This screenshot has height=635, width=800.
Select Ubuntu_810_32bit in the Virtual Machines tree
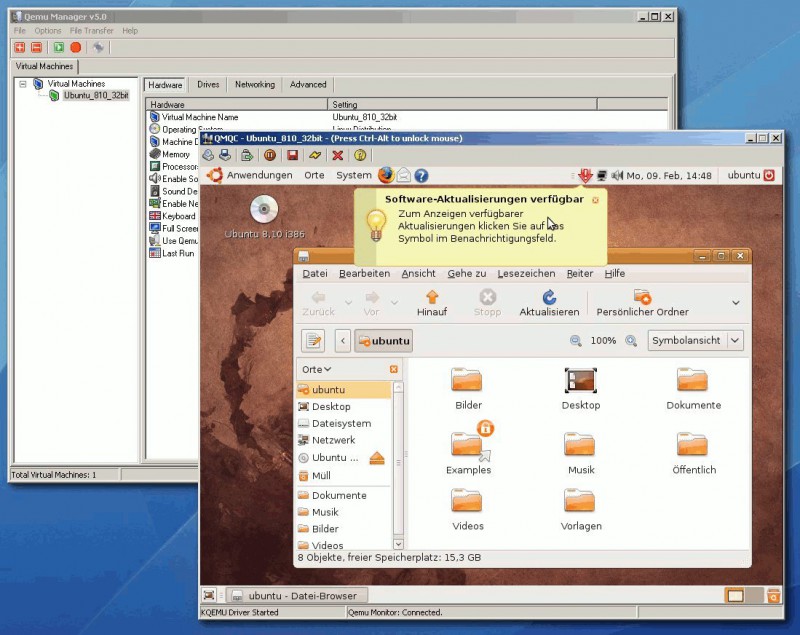click(x=98, y=97)
